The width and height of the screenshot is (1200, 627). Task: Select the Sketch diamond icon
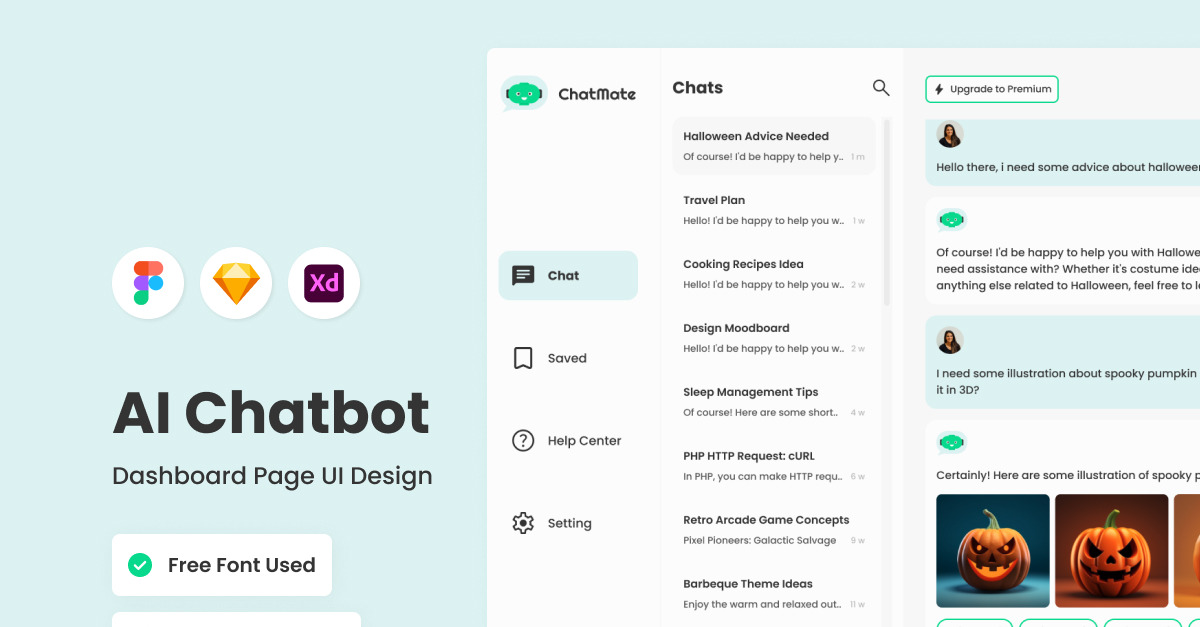236,283
